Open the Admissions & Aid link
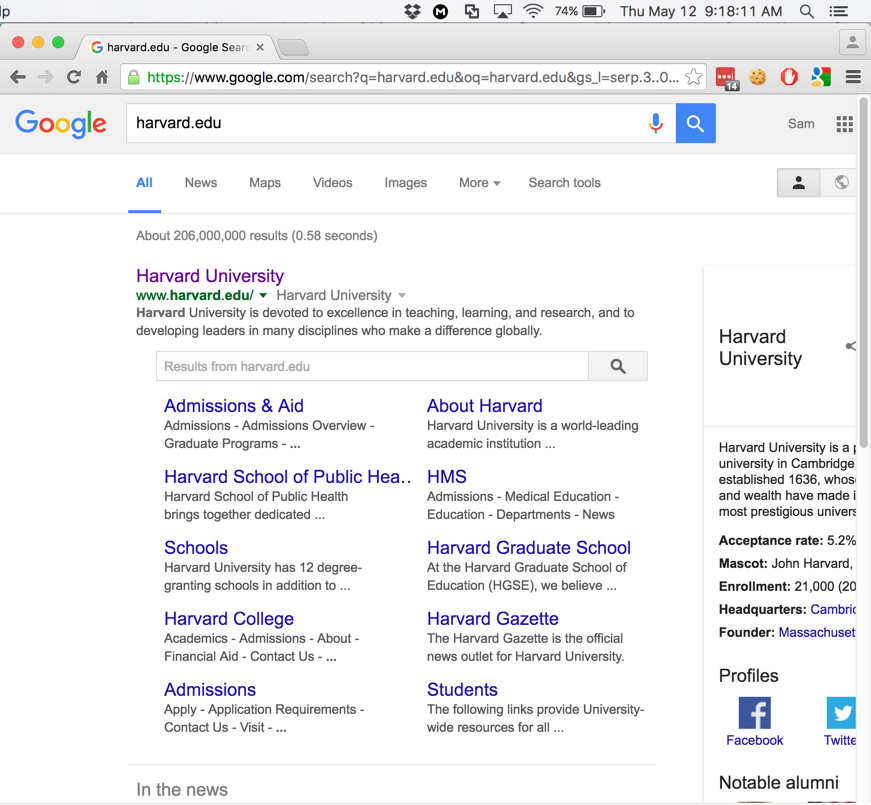Screen dimensions: 871x805 pyautogui.click(x=233, y=406)
